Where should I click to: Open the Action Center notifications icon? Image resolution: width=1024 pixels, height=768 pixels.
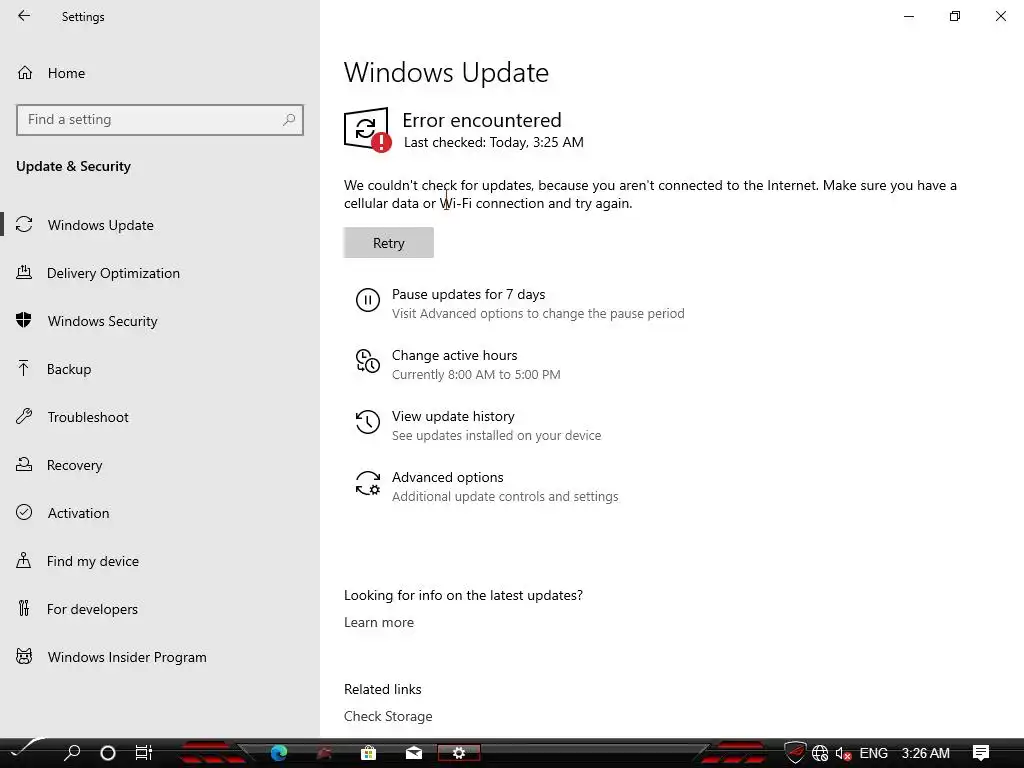[x=981, y=753]
